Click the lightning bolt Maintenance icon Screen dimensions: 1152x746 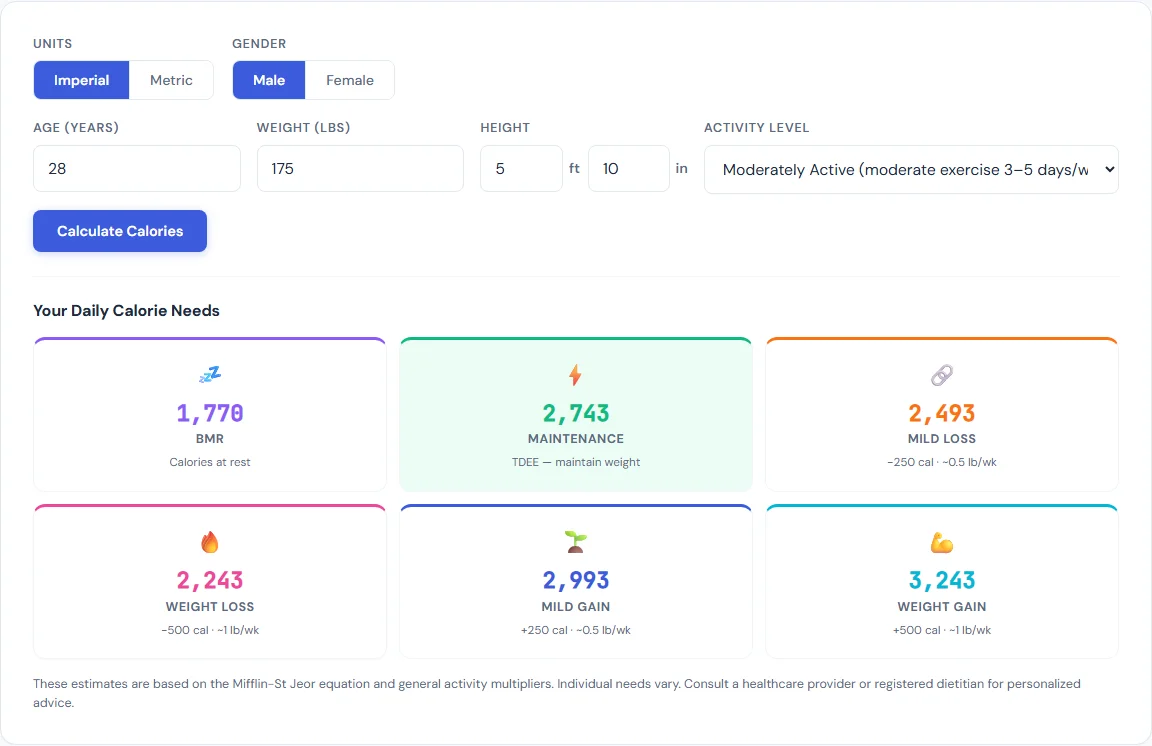point(575,374)
